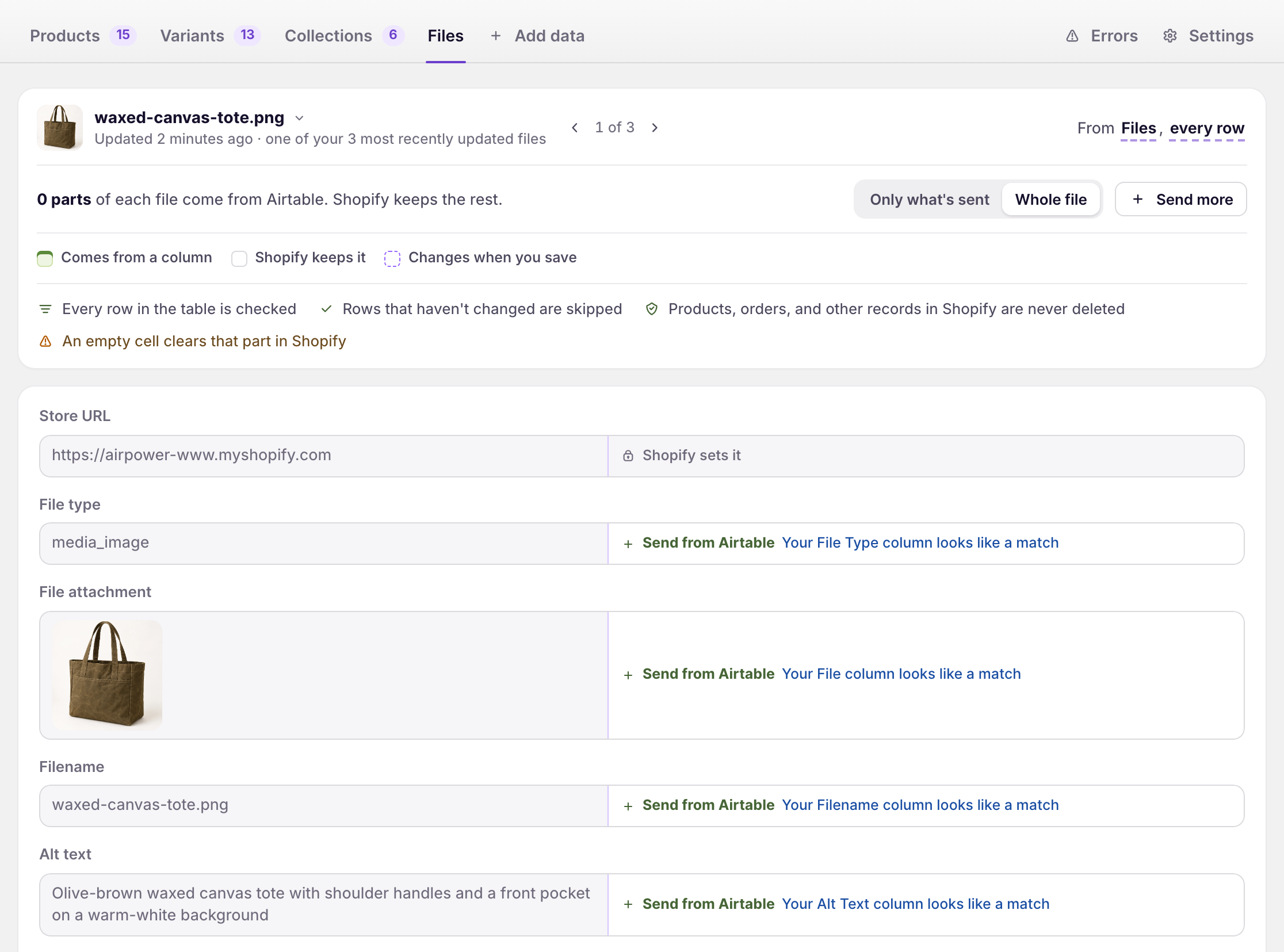The image size is (1284, 952).
Task: Go to next file with right arrow
Action: 655,127
